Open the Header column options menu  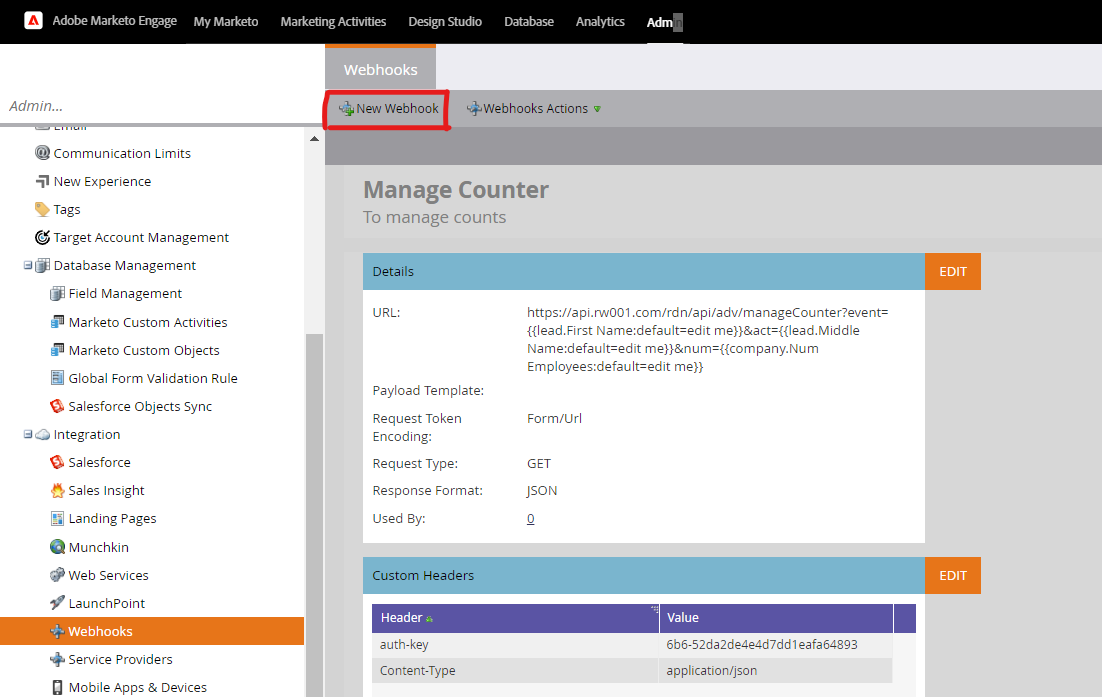point(654,609)
